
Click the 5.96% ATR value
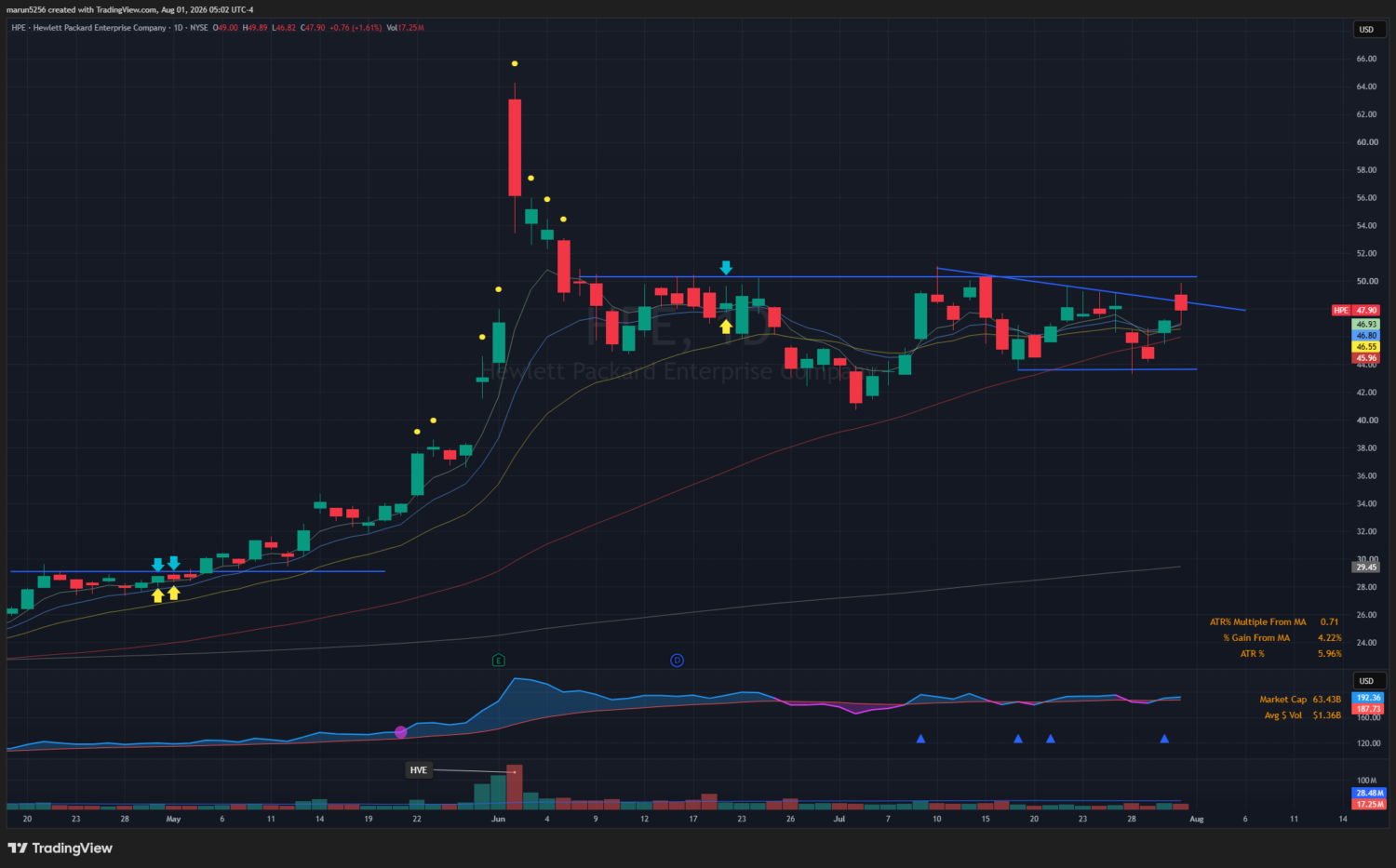[1330, 654]
